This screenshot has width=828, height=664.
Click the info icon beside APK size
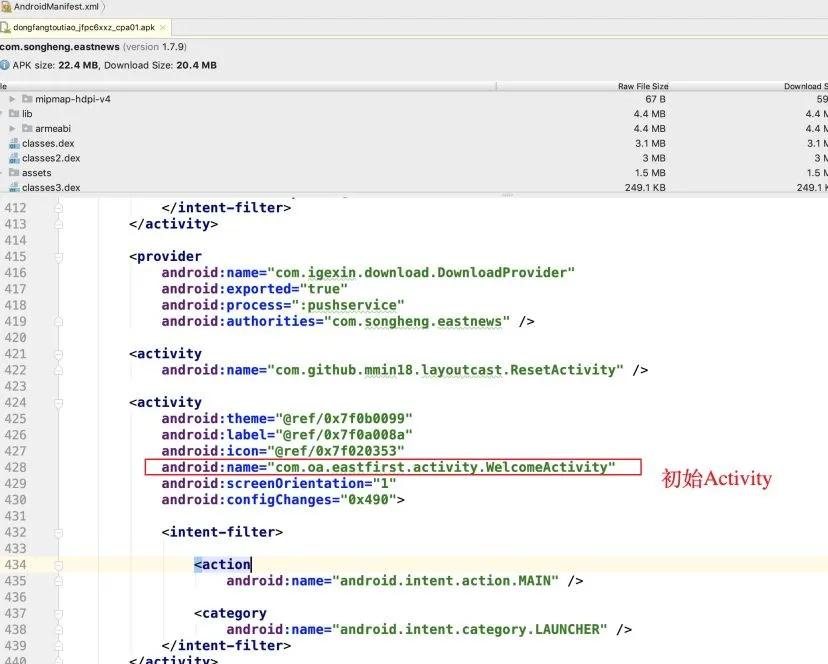pos(5,66)
